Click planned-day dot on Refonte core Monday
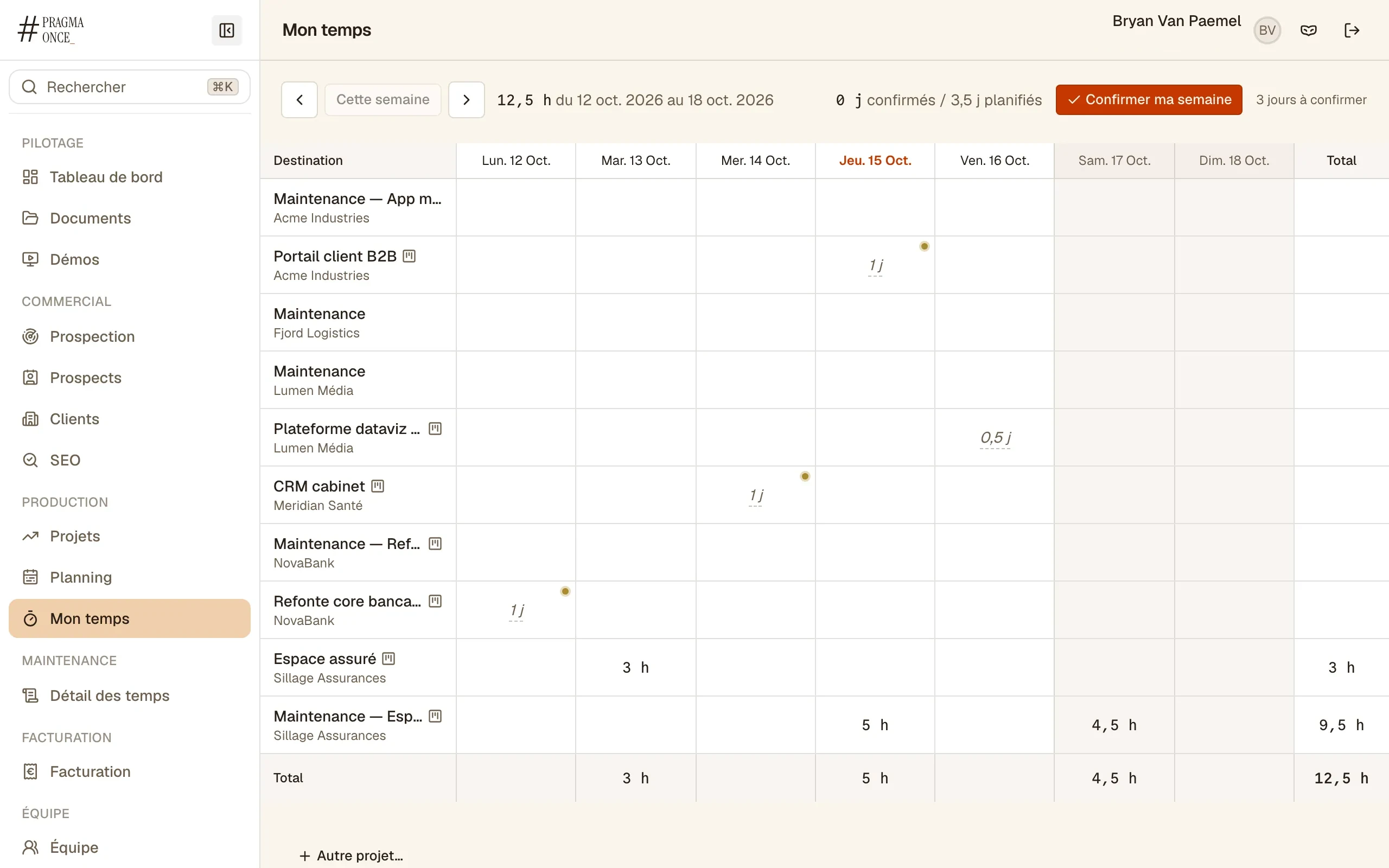1389x868 pixels. [x=565, y=591]
